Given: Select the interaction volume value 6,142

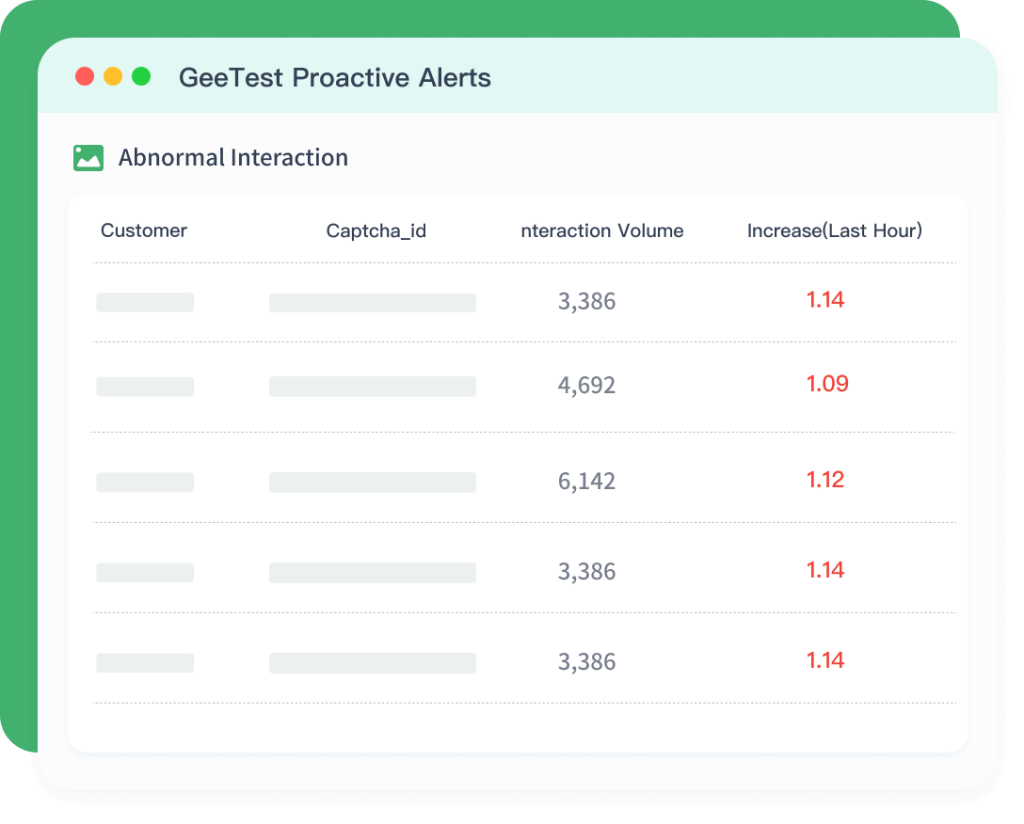Looking at the screenshot, I should (x=587, y=481).
